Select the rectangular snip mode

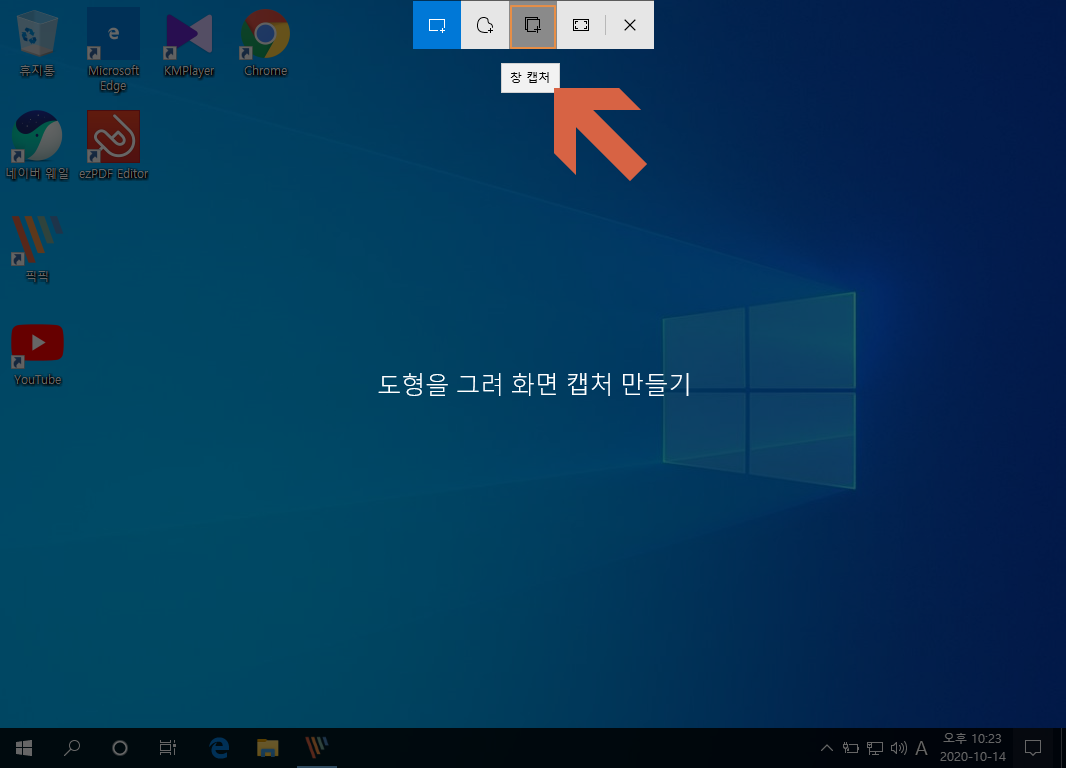436,25
